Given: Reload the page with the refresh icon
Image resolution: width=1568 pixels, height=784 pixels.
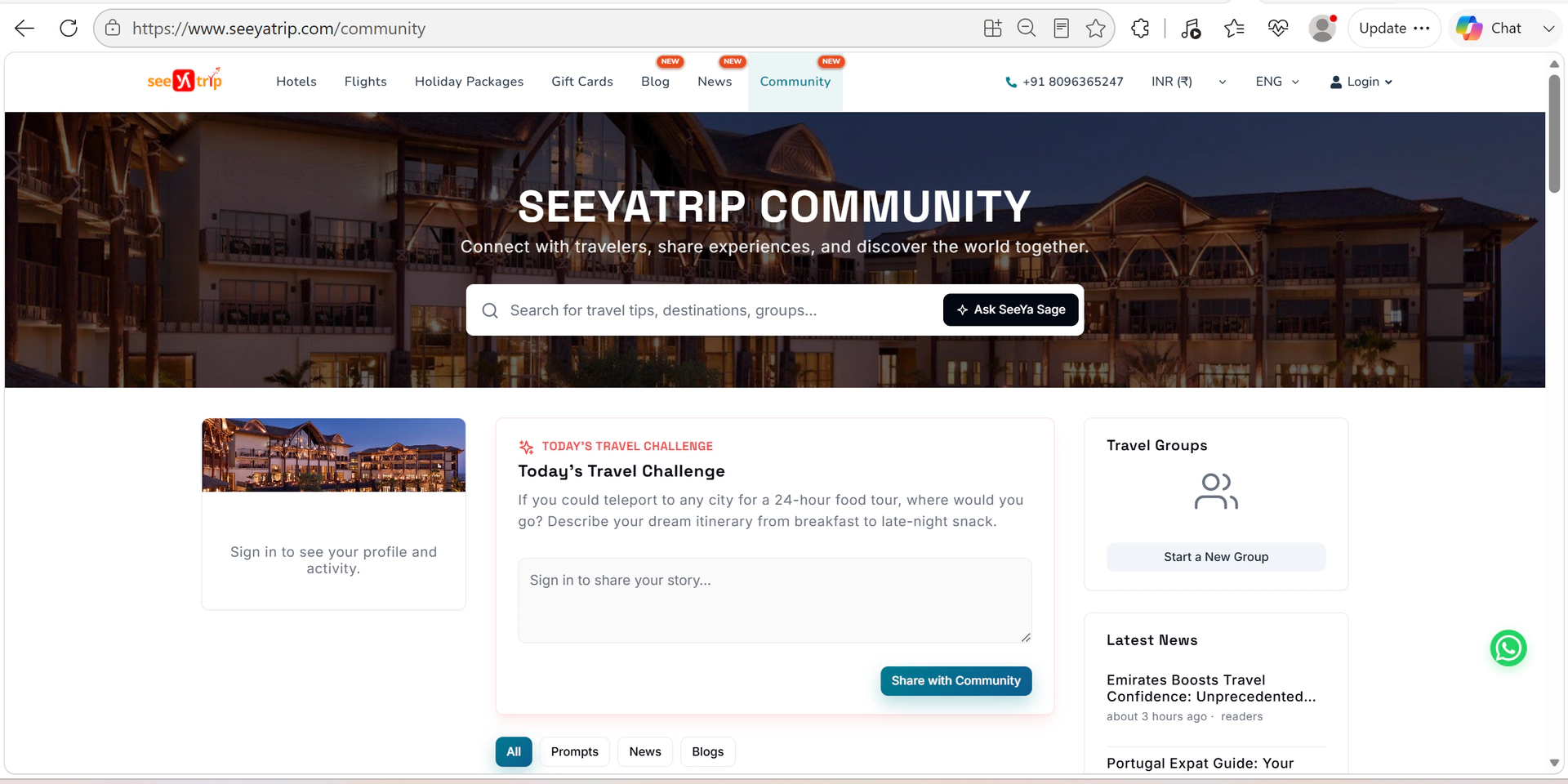Looking at the screenshot, I should 69,29.
